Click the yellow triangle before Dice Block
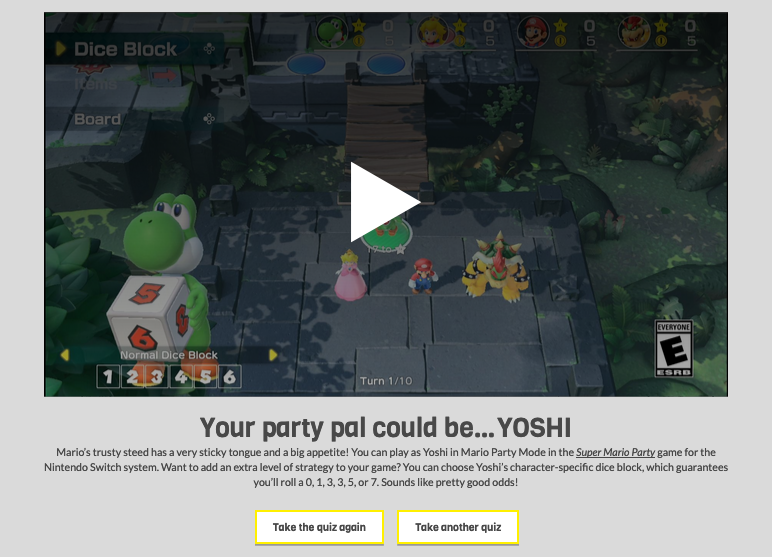 click(61, 49)
